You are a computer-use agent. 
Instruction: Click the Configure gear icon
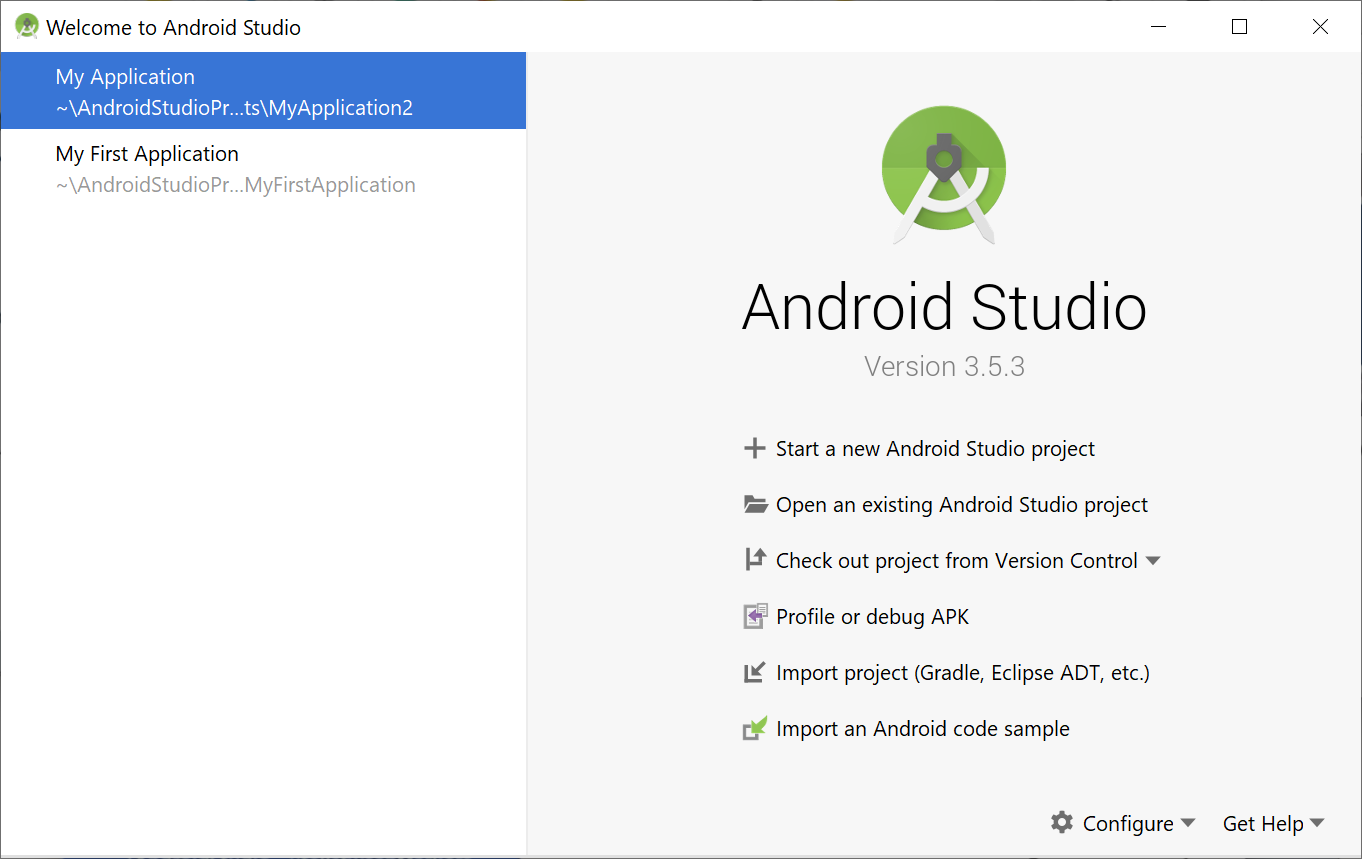1061,823
